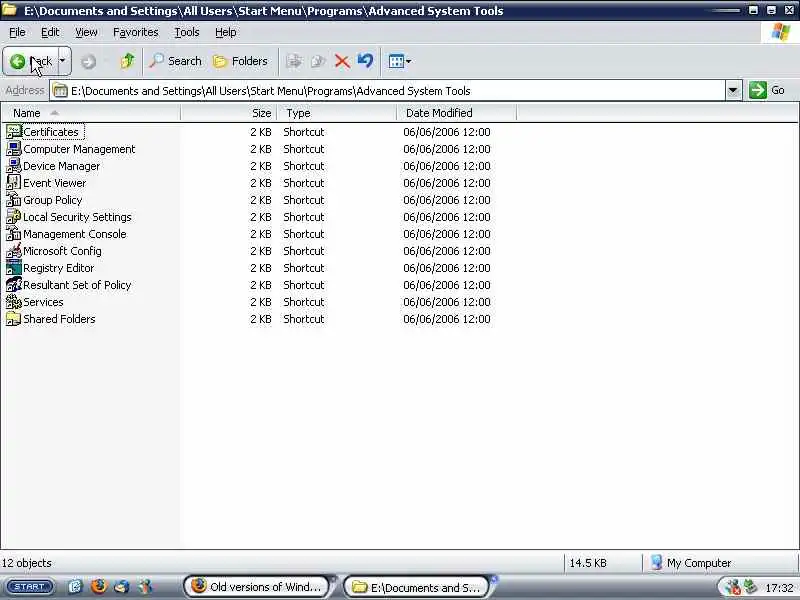
Task: Open the Help menu
Action: [226, 32]
